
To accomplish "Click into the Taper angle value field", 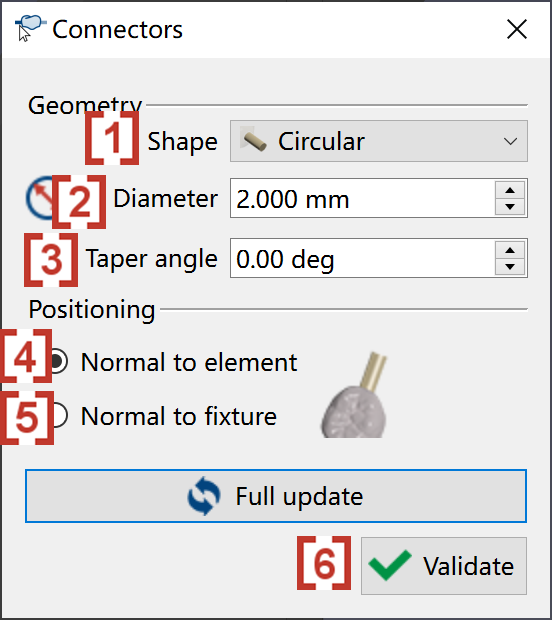I will (x=363, y=258).
